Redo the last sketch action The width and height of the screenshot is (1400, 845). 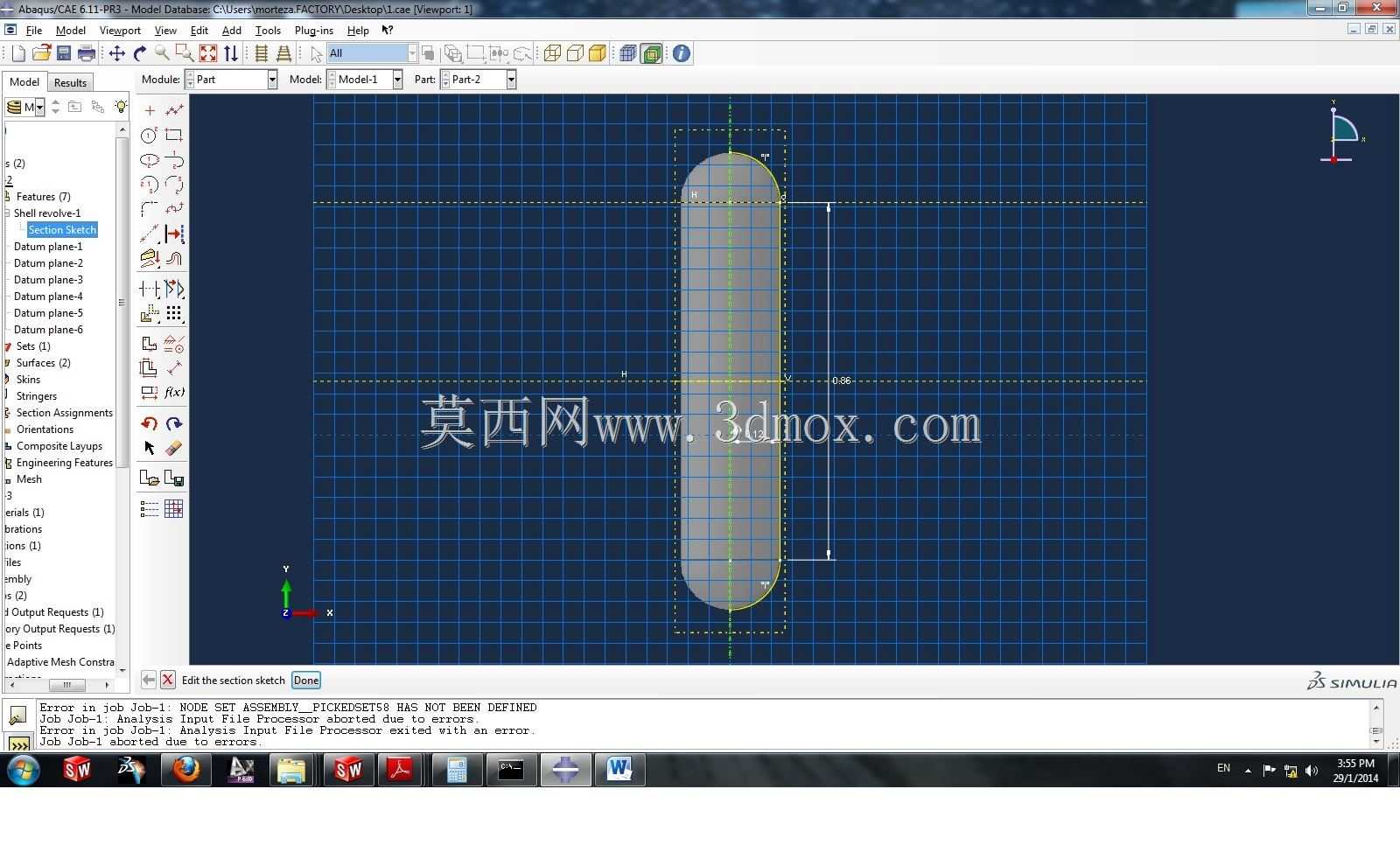pyautogui.click(x=174, y=423)
